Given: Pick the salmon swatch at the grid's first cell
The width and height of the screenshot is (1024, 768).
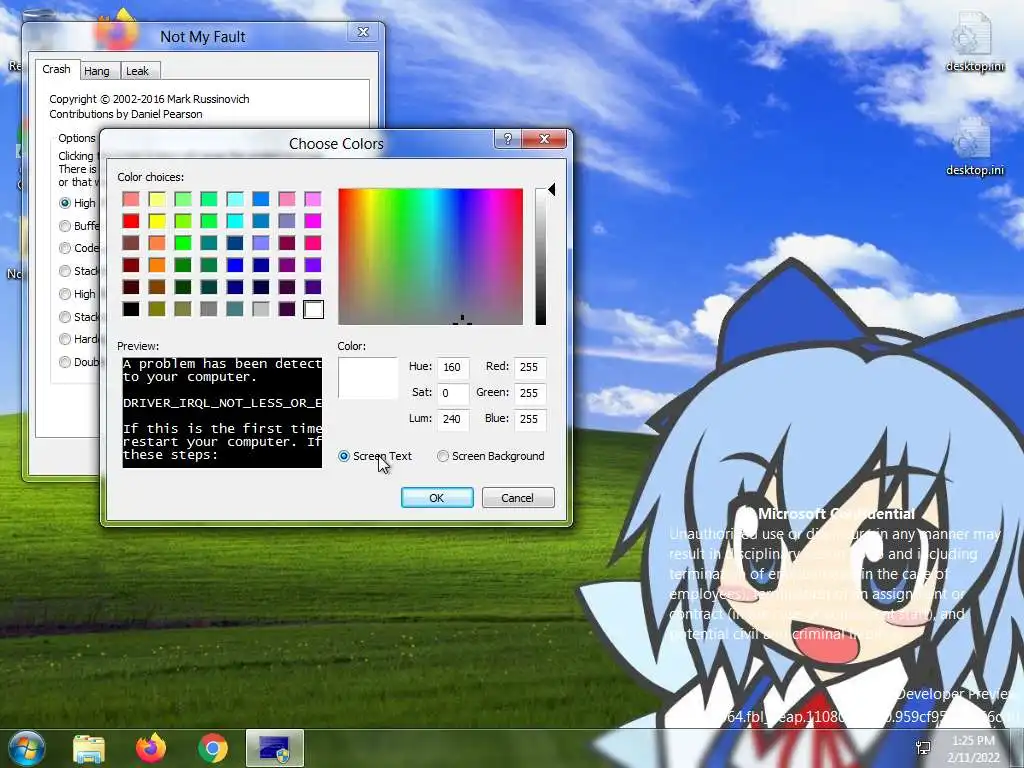Looking at the screenshot, I should click(x=131, y=199).
